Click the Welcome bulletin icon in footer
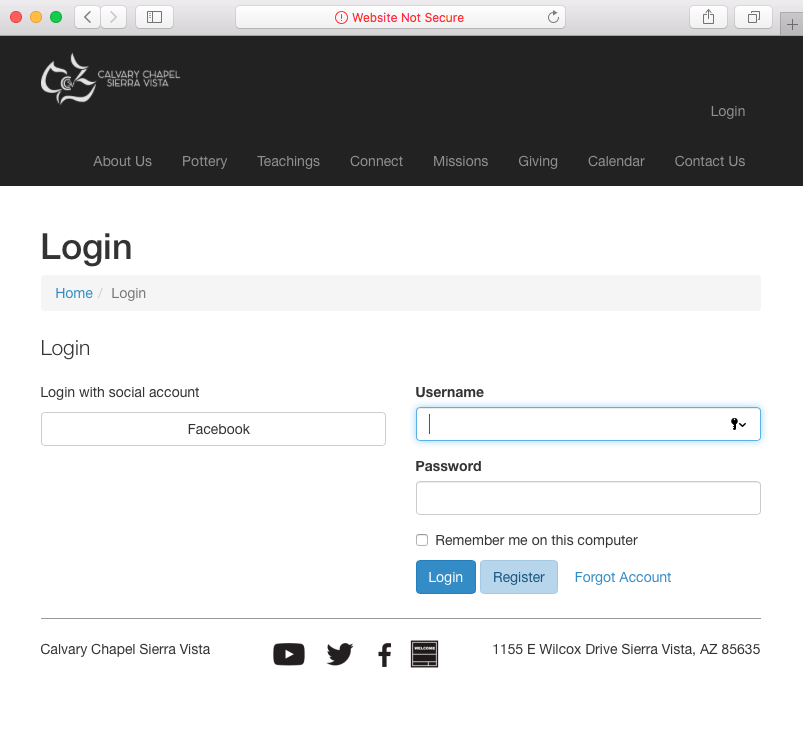 tap(424, 653)
